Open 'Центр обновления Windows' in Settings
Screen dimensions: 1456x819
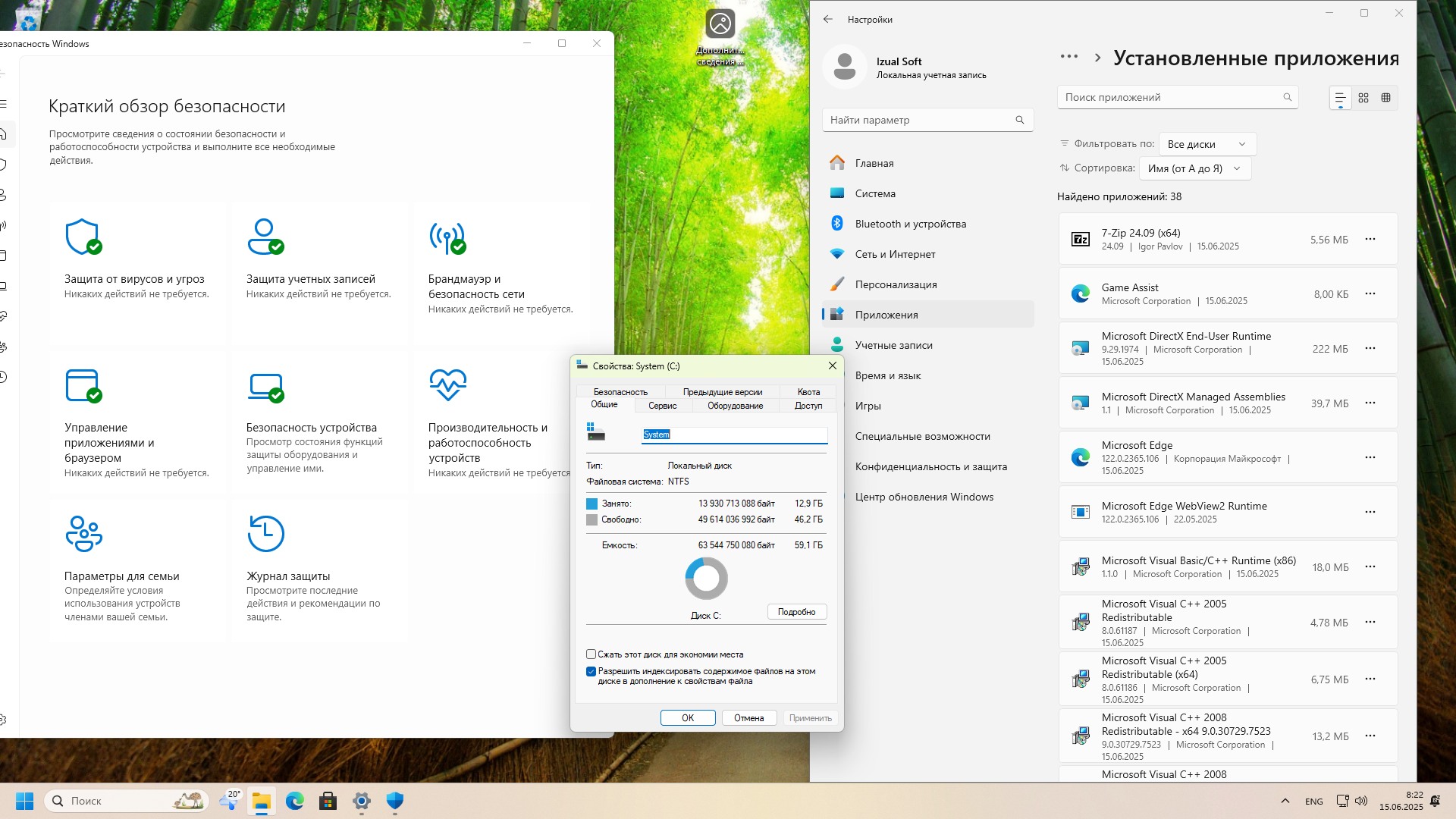coord(928,497)
